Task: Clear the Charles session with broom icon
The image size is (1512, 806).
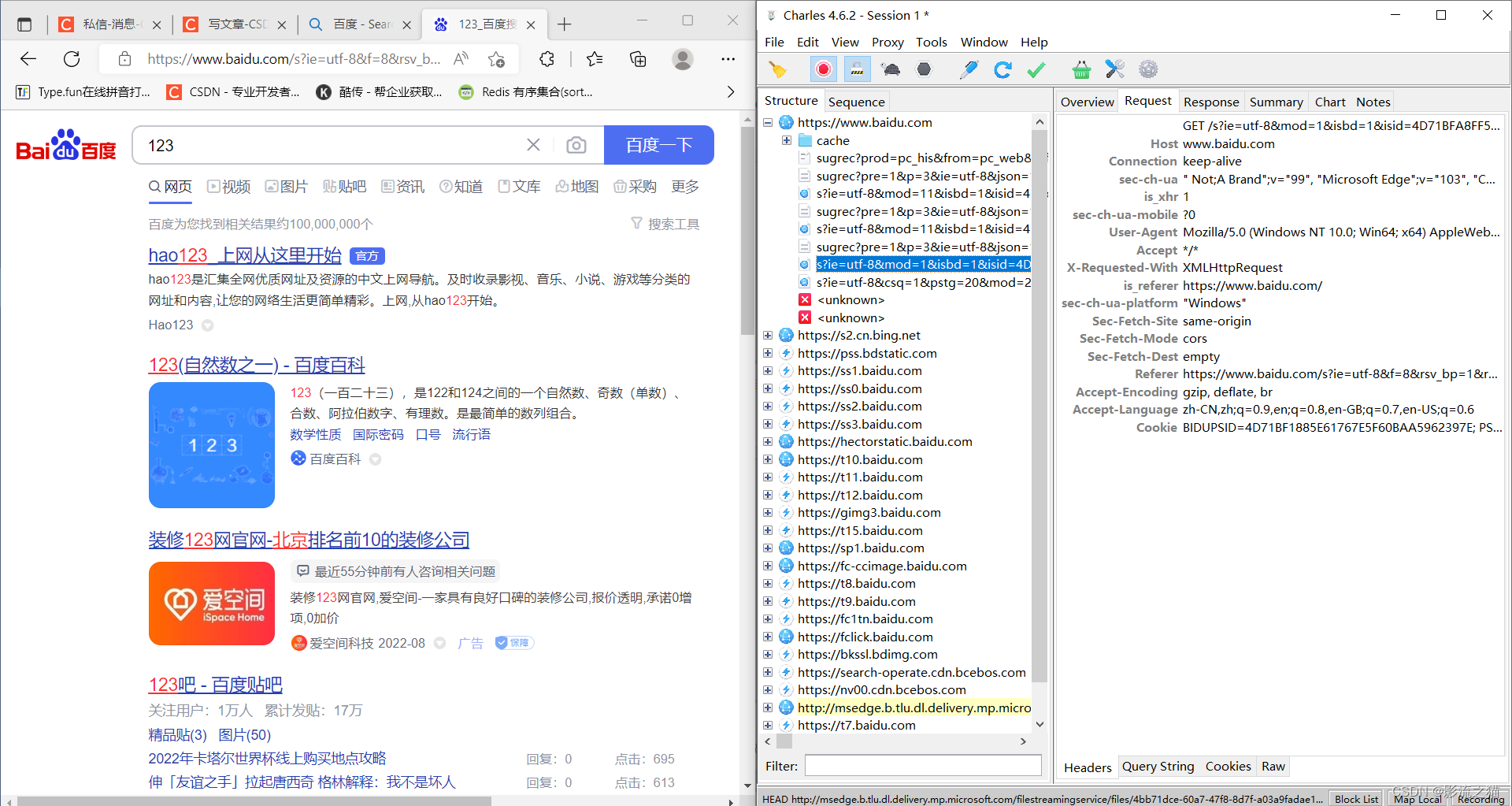Action: click(778, 70)
